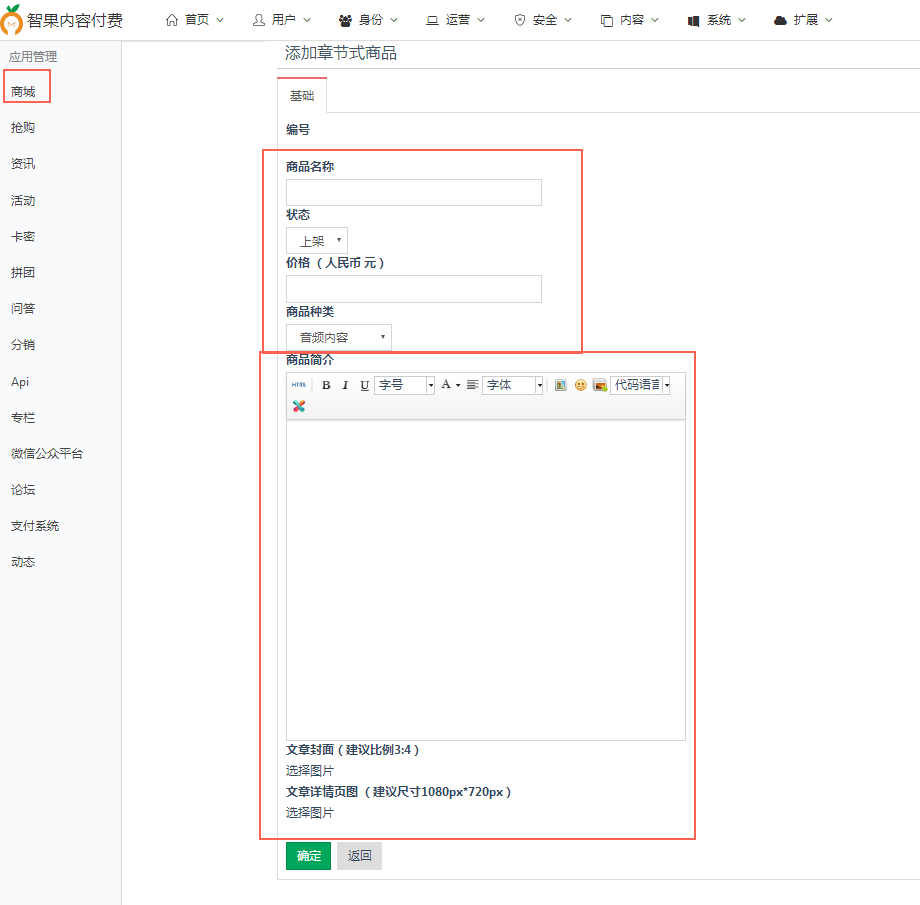Open the 字体 font family dropdown

tap(512, 385)
